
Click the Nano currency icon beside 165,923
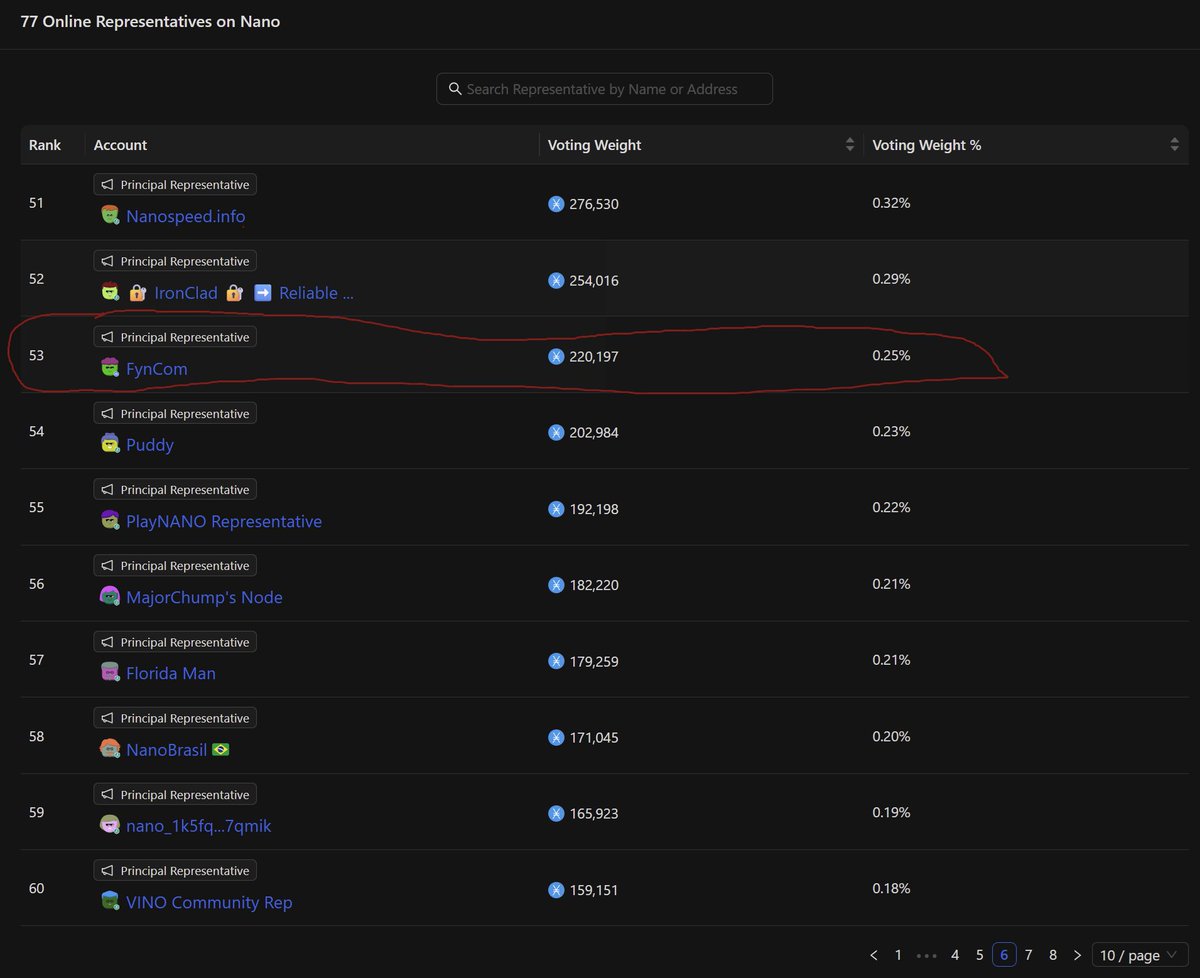click(557, 814)
